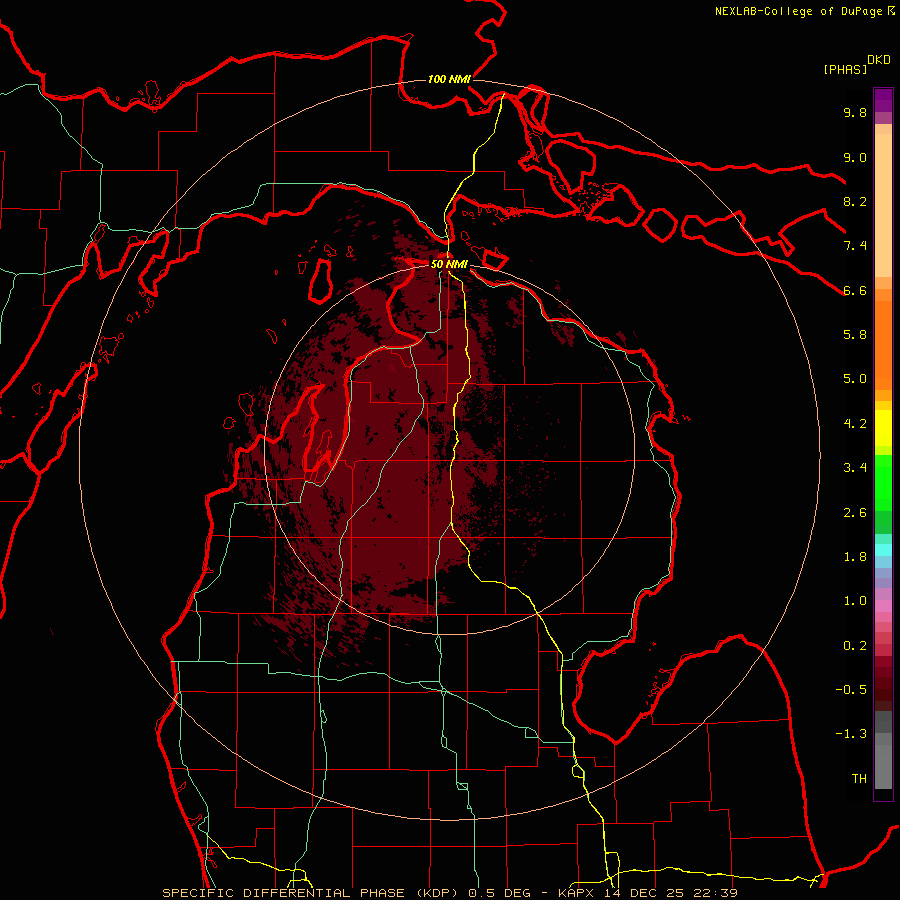
Task: Click the 3.4 scale value
Action: click(x=855, y=468)
